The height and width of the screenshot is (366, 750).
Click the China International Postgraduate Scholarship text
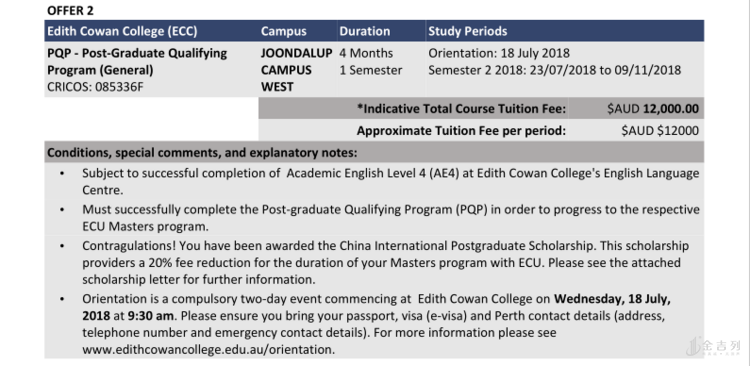466,246
